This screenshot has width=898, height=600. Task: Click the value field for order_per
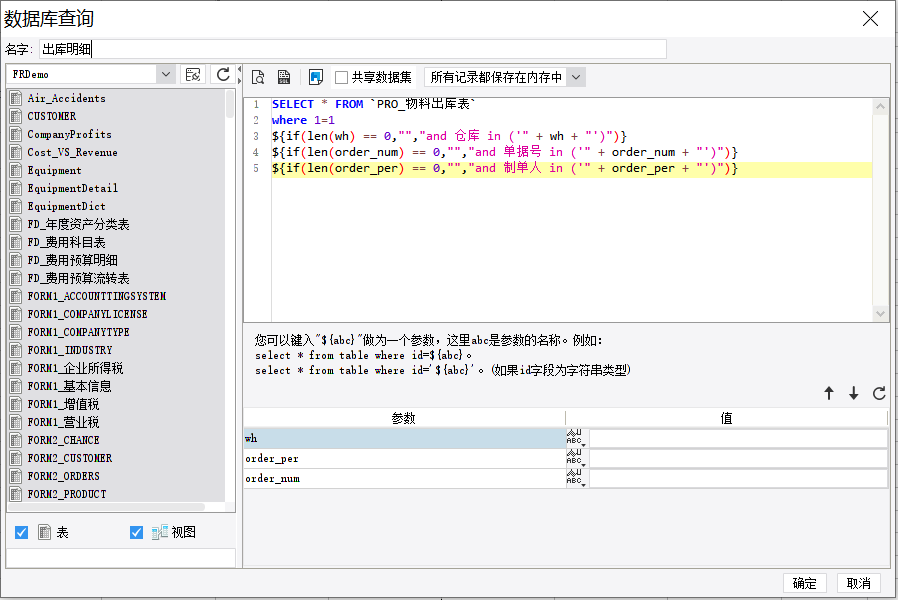(738, 459)
